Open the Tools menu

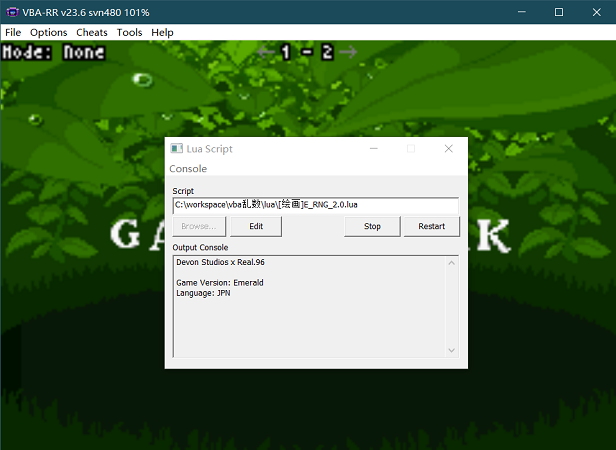129,32
